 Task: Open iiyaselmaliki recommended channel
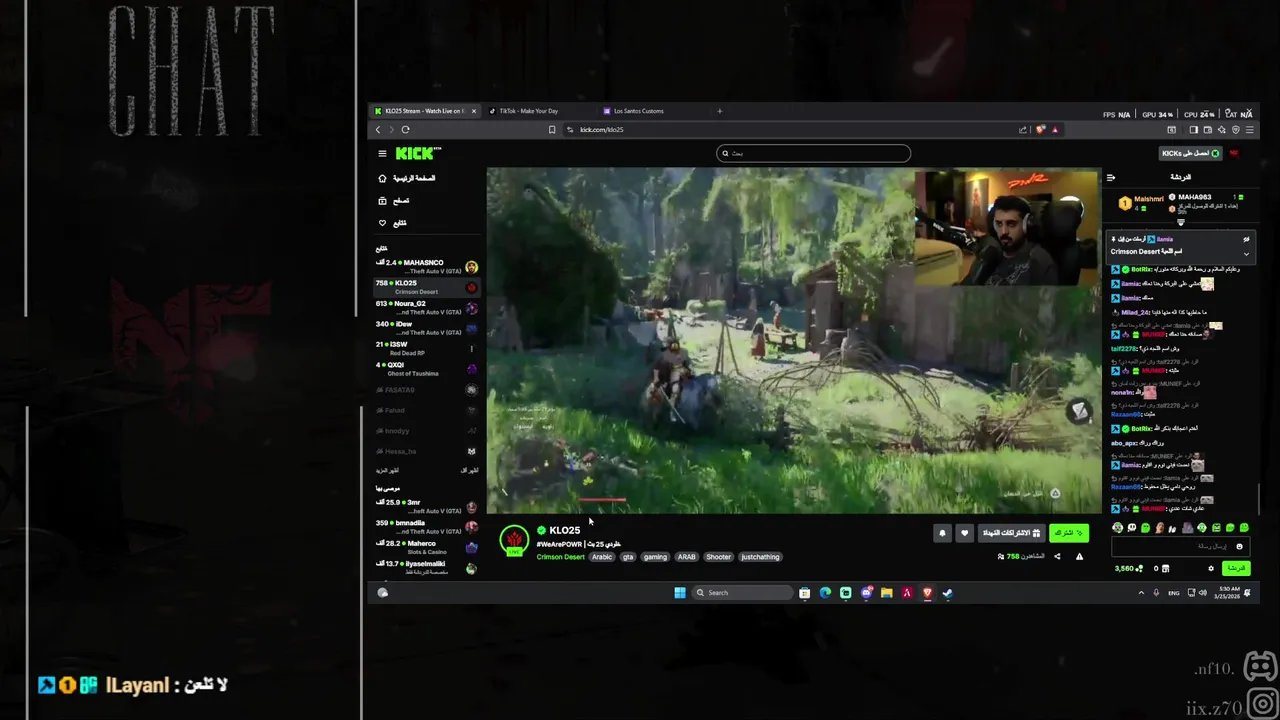click(x=427, y=568)
